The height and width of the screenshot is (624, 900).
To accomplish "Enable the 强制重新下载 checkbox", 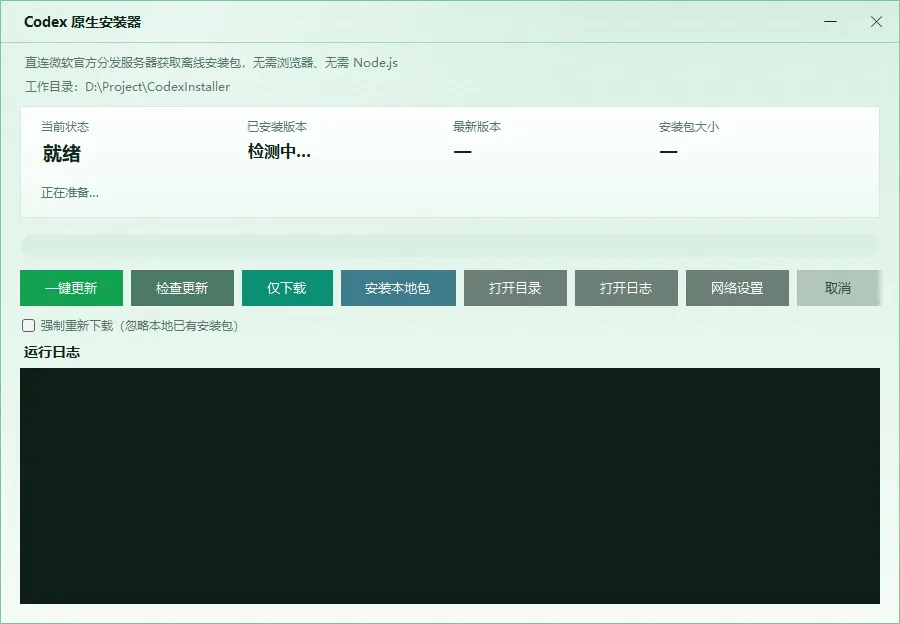I will (x=28, y=325).
